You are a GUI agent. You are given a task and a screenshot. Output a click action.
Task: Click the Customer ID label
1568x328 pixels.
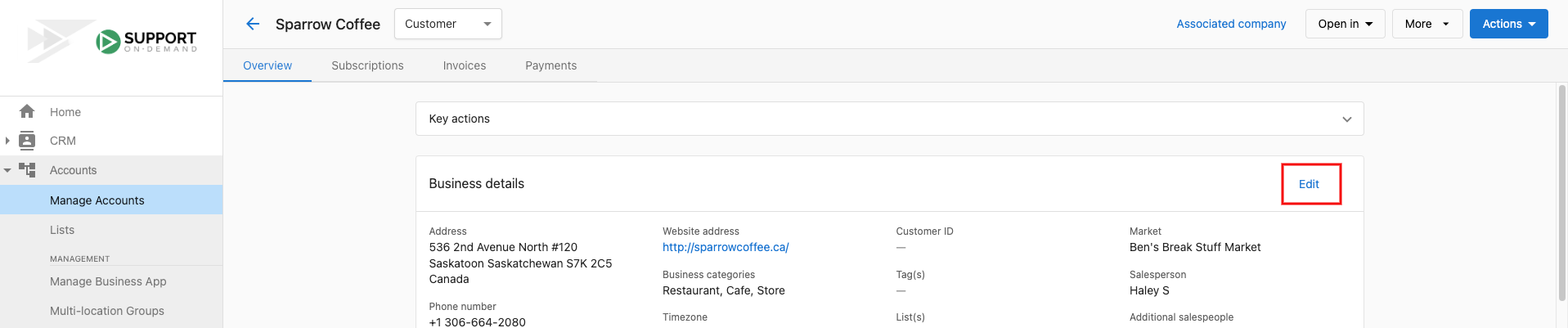(924, 231)
